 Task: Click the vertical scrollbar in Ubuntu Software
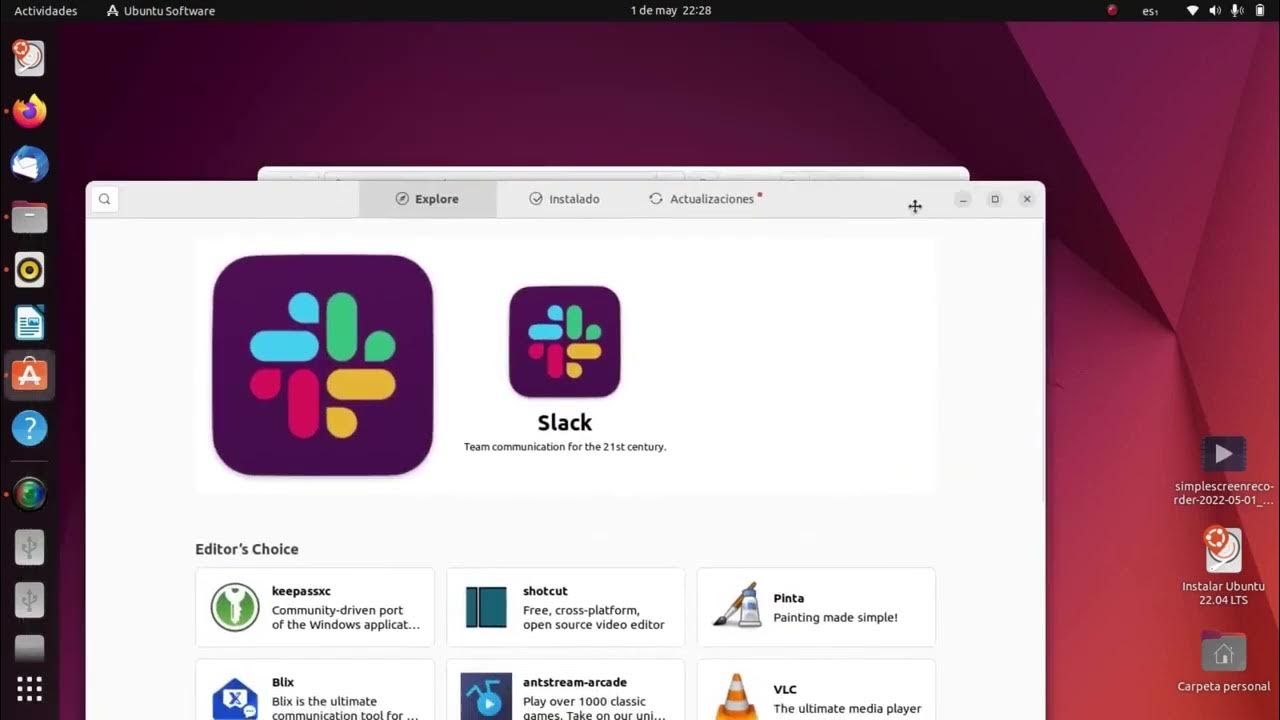pos(1041,360)
